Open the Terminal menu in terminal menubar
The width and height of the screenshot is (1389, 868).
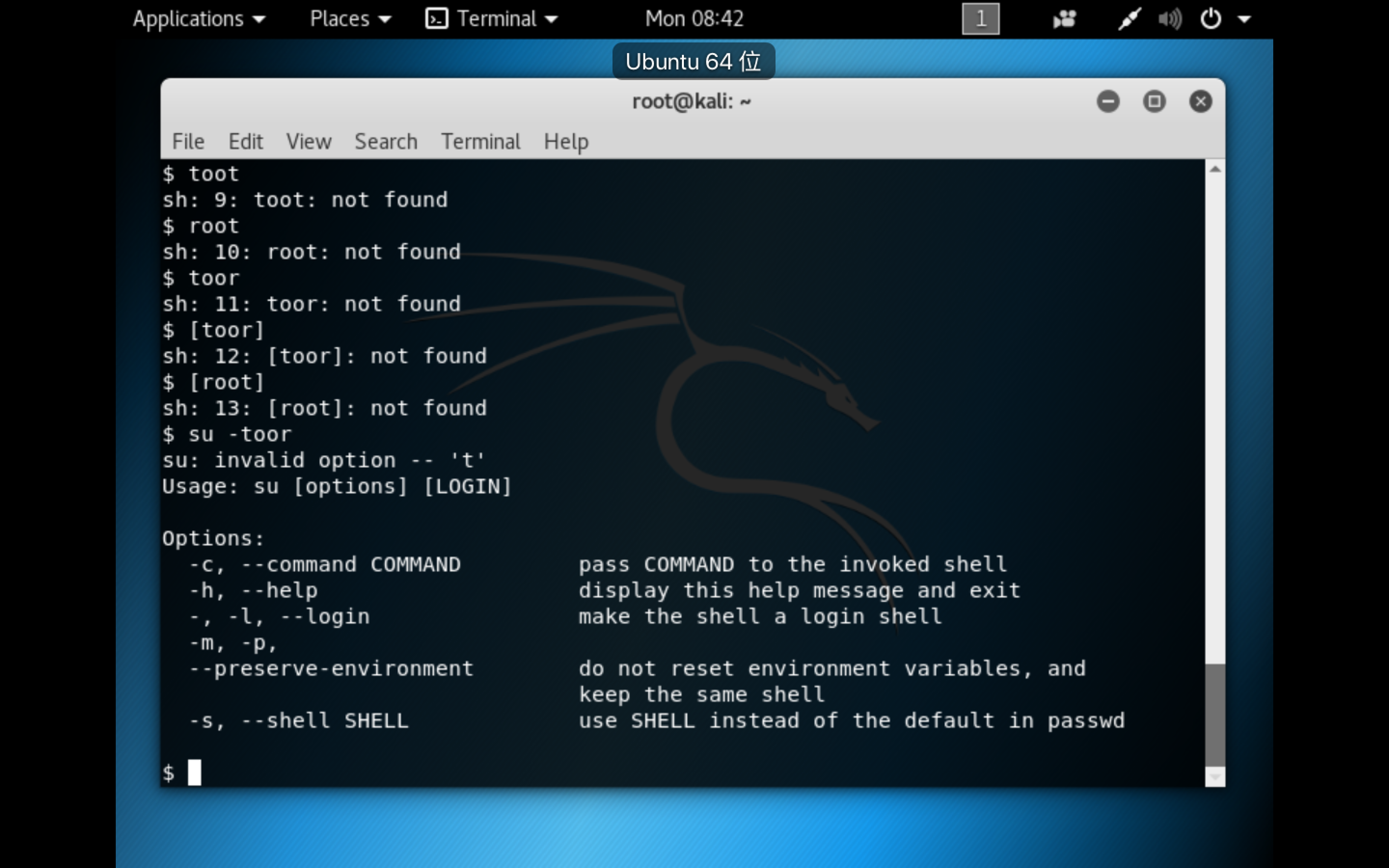[480, 141]
